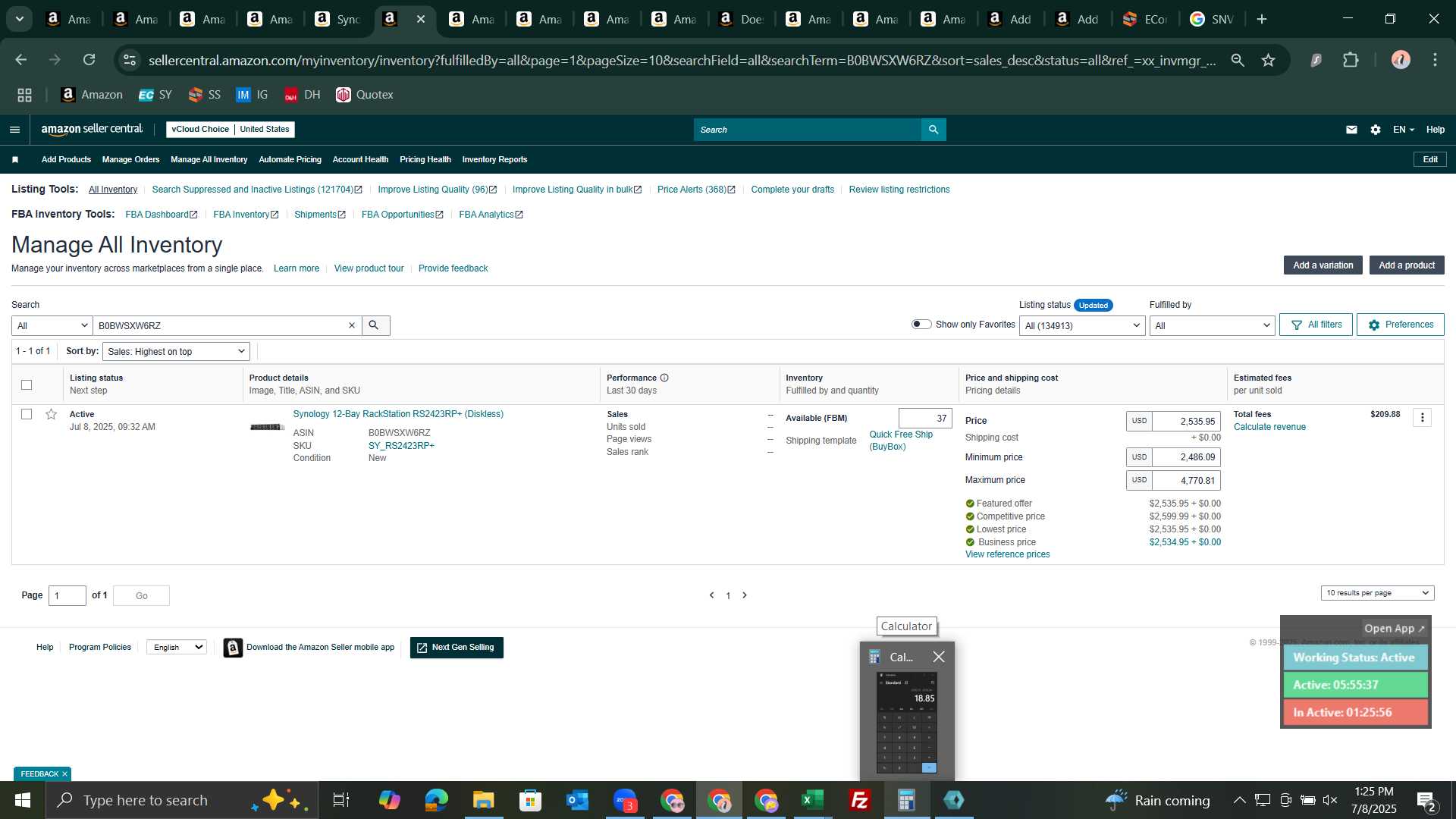Go to next page arrow
Image resolution: width=1456 pixels, height=819 pixels.
tap(745, 595)
